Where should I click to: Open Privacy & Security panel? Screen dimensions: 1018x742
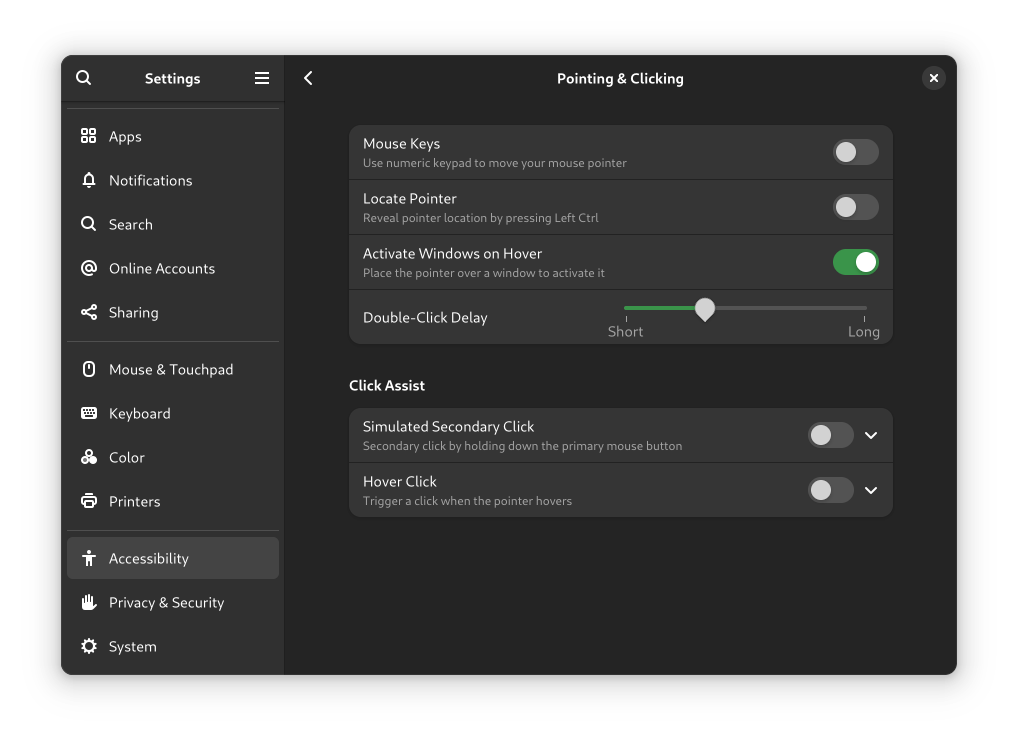(x=166, y=602)
